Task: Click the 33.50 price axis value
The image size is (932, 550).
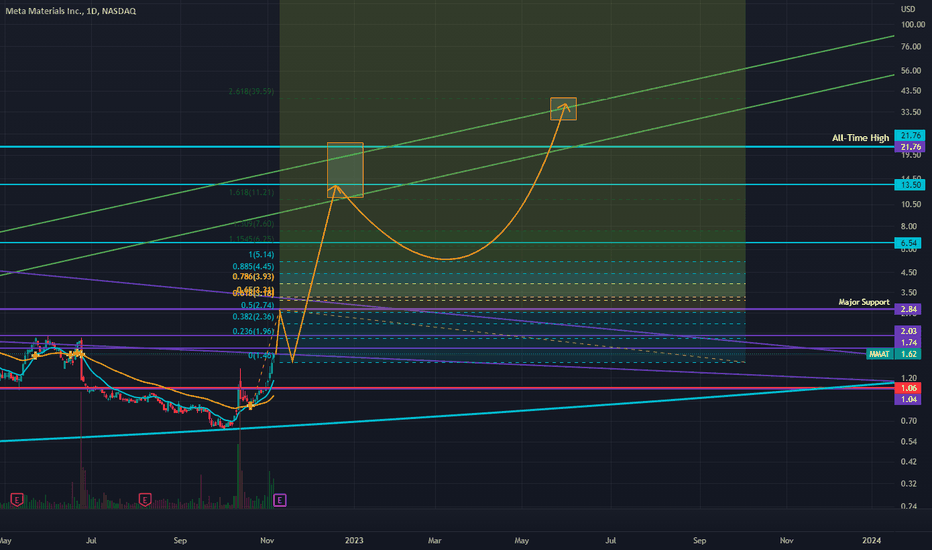Action: pyautogui.click(x=911, y=112)
